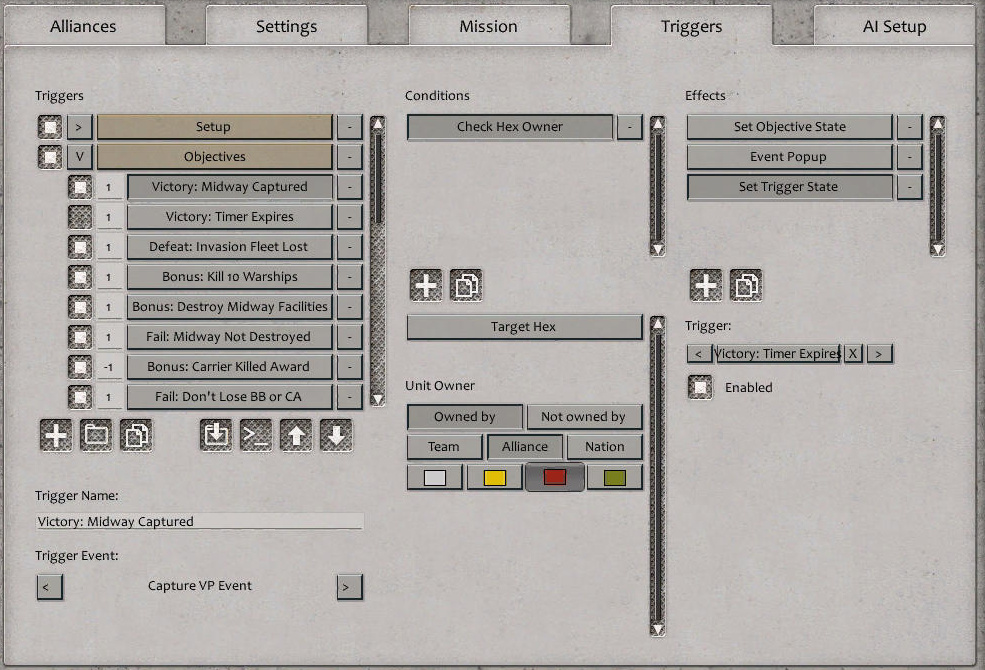Cycle Trigger Event with right arrow
Viewport: 985px width, 670px height.
(x=350, y=587)
